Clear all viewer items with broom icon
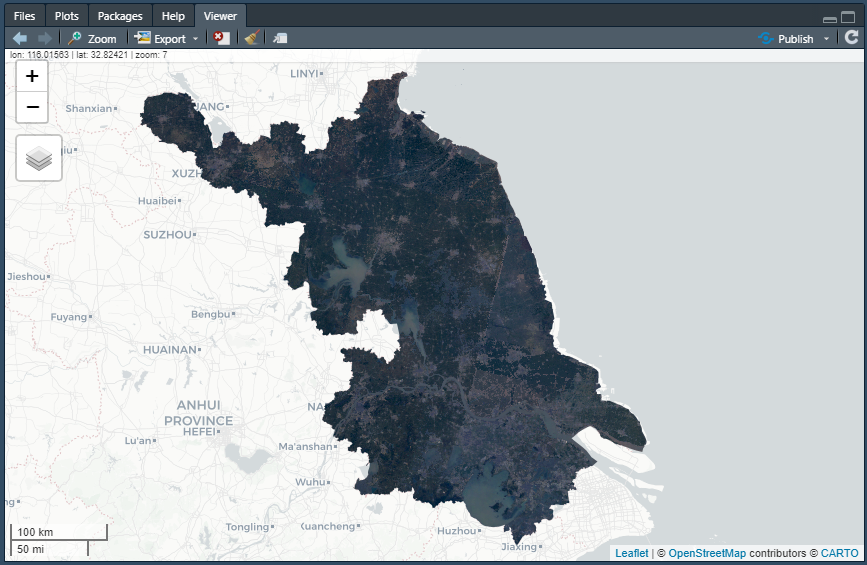Image resolution: width=867 pixels, height=565 pixels. click(x=251, y=38)
